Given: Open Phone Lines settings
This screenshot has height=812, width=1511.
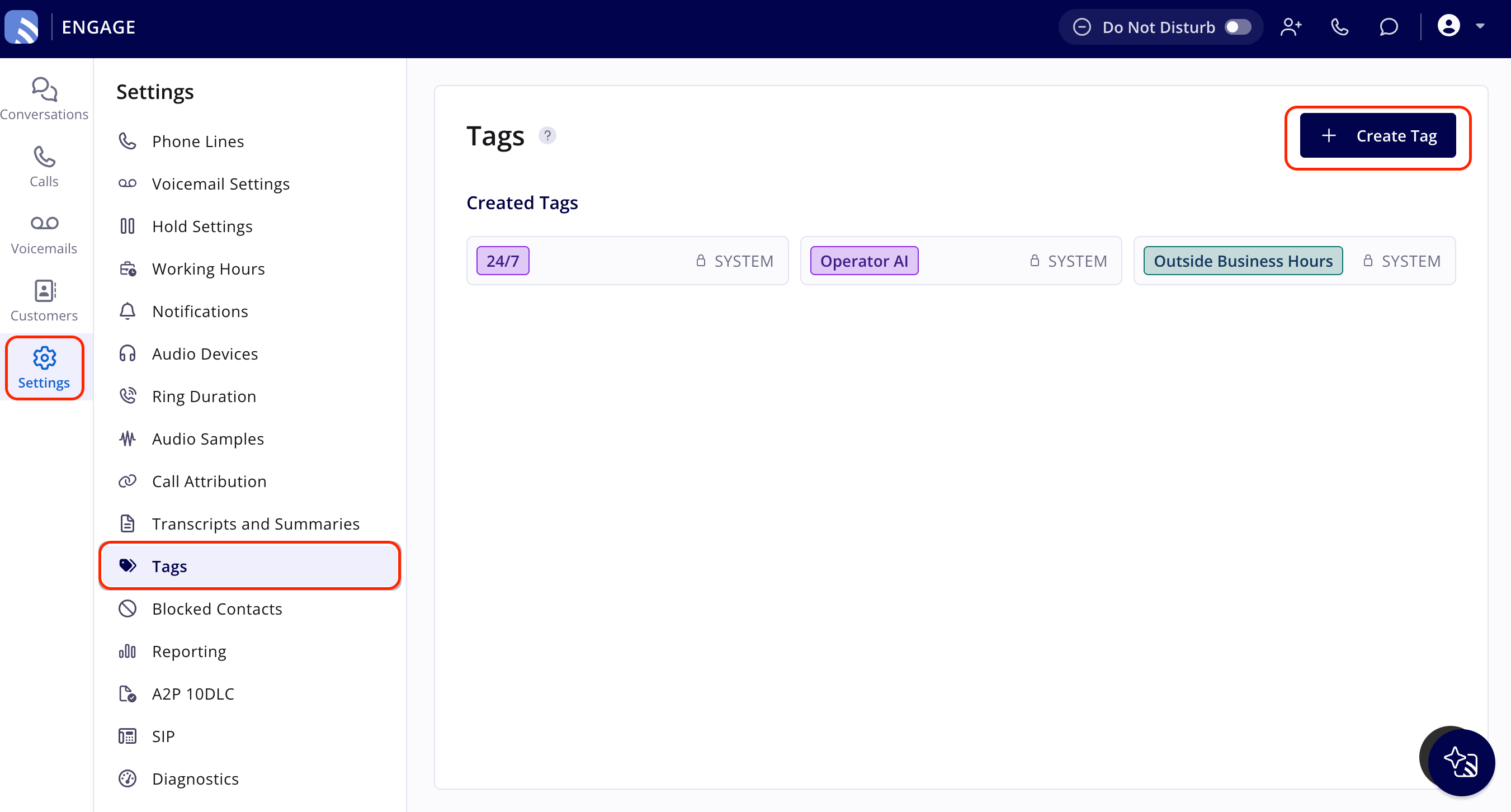Looking at the screenshot, I should click(x=249, y=141).
